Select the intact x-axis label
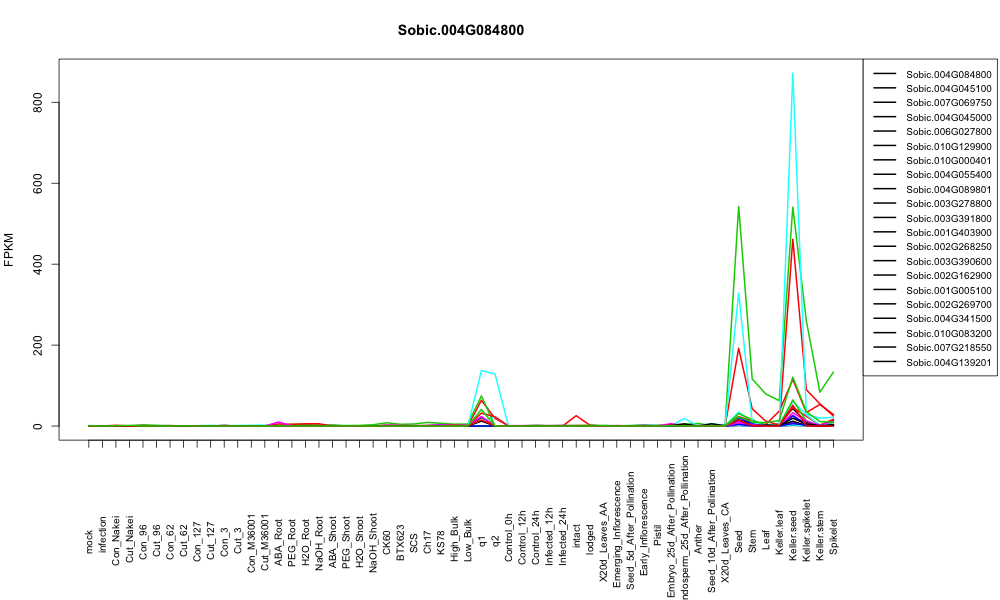1000x600 pixels. tap(577, 539)
